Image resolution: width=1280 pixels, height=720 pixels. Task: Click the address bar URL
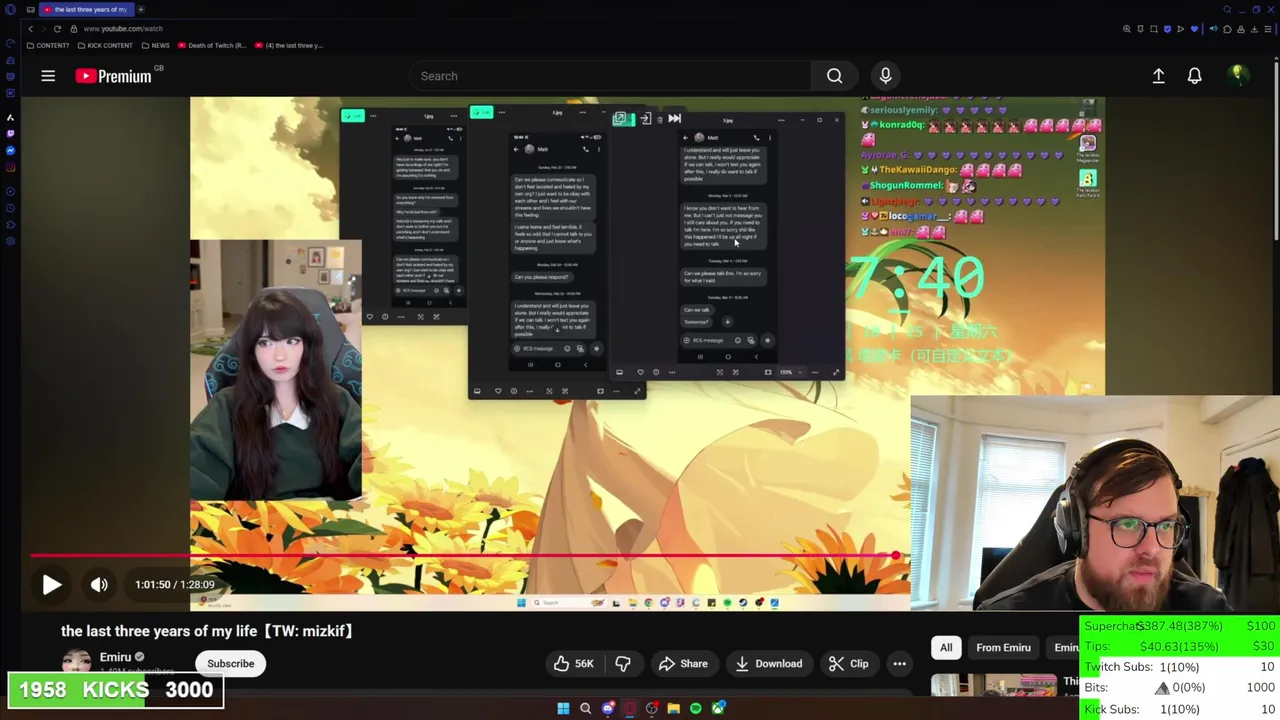(123, 29)
